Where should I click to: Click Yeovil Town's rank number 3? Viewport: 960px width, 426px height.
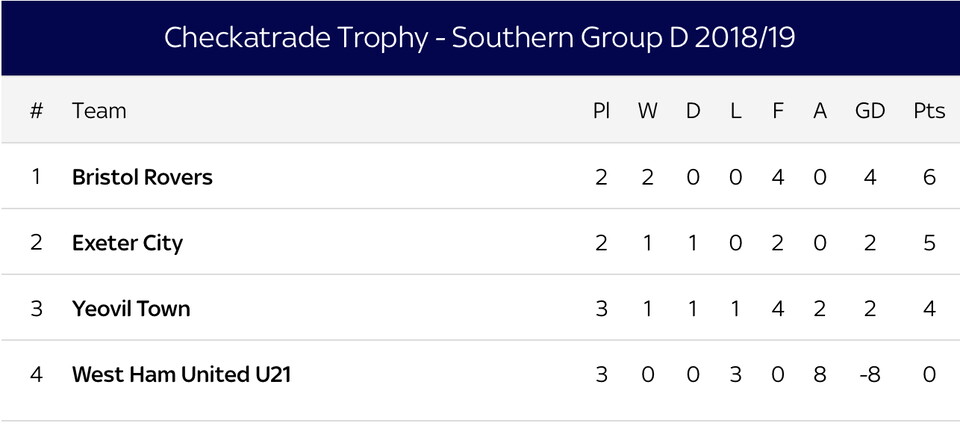[x=37, y=309]
